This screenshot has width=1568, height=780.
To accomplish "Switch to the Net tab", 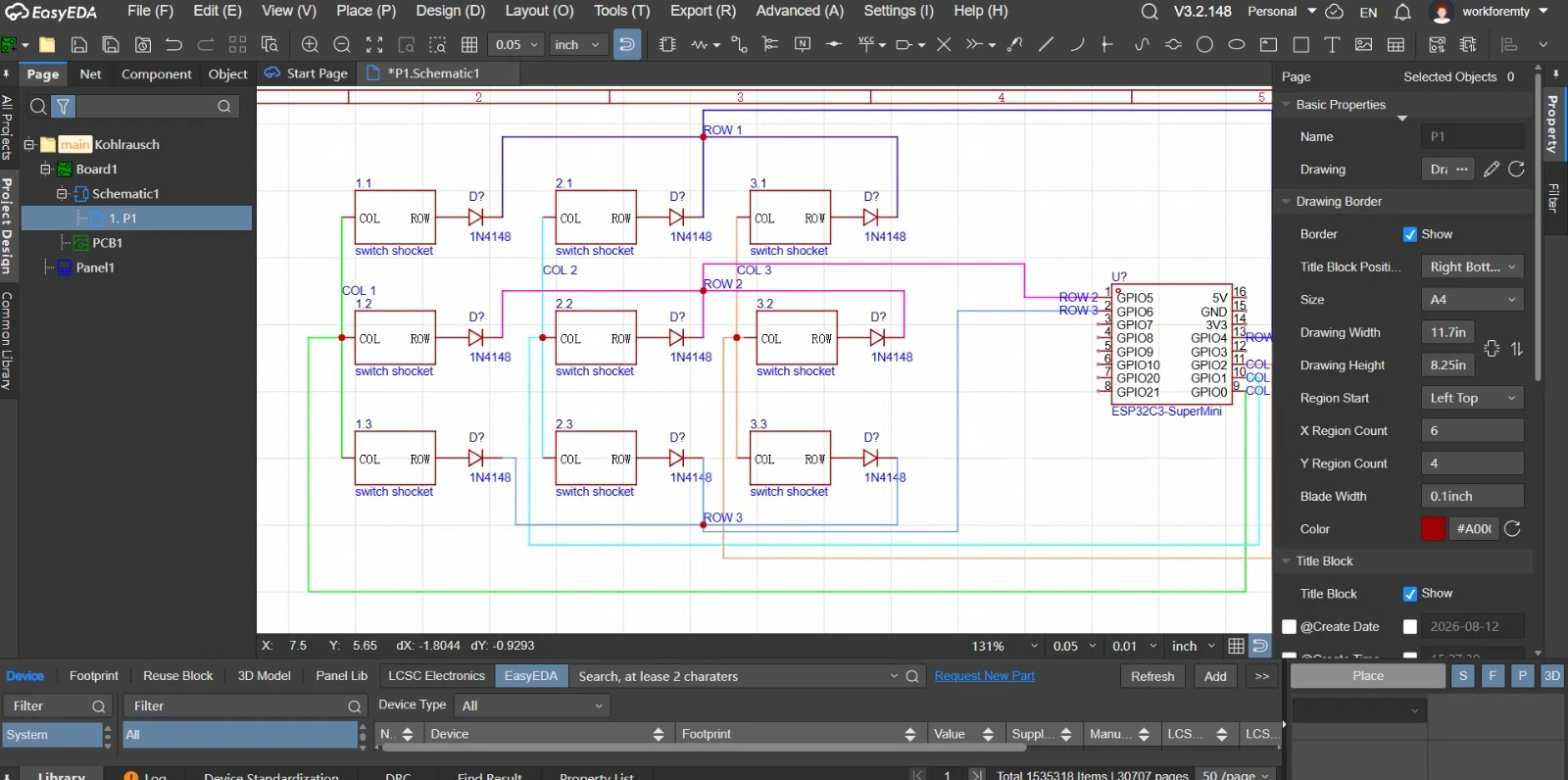I will 90,74.
